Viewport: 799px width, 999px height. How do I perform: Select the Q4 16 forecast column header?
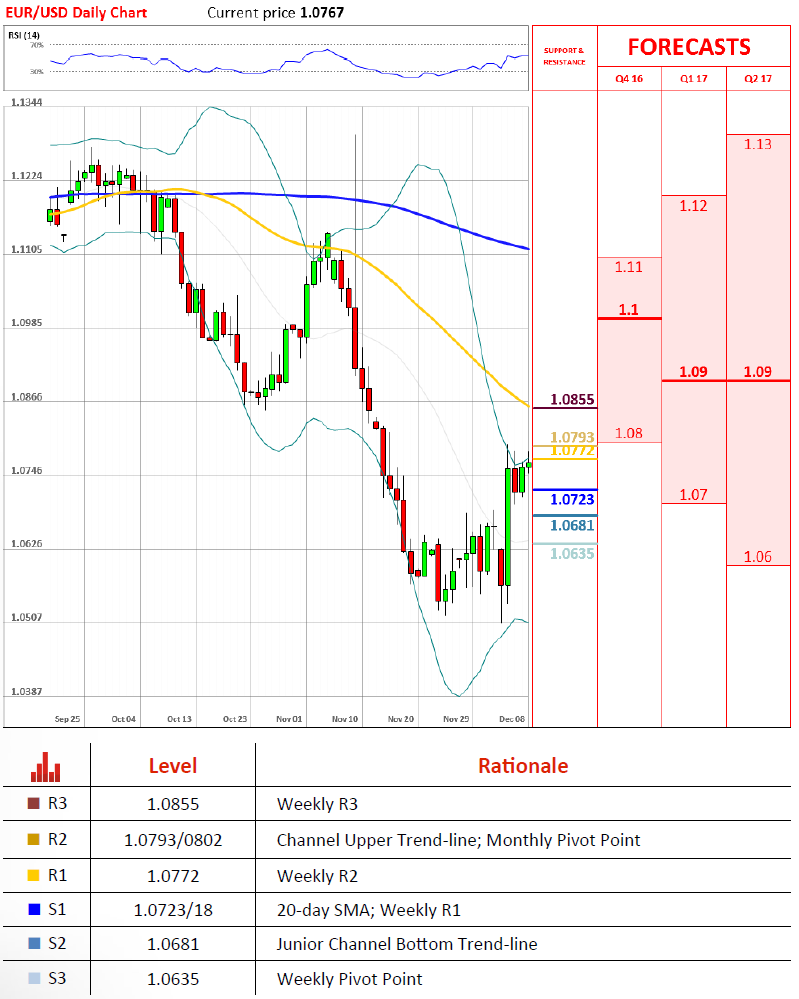pyautogui.click(x=629, y=78)
